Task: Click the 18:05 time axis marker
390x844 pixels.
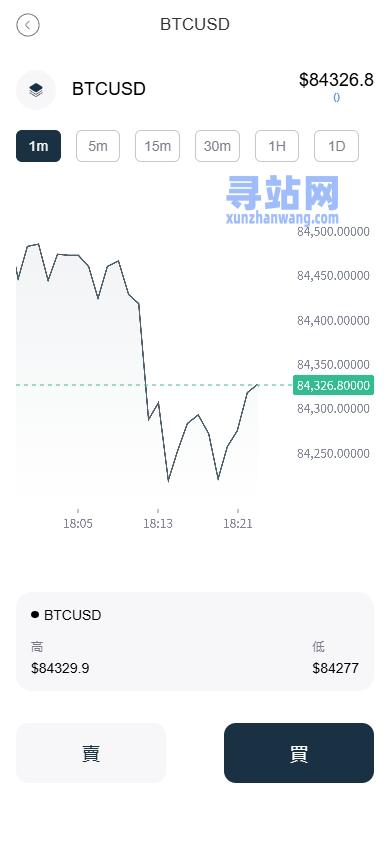Action: pyautogui.click(x=78, y=523)
